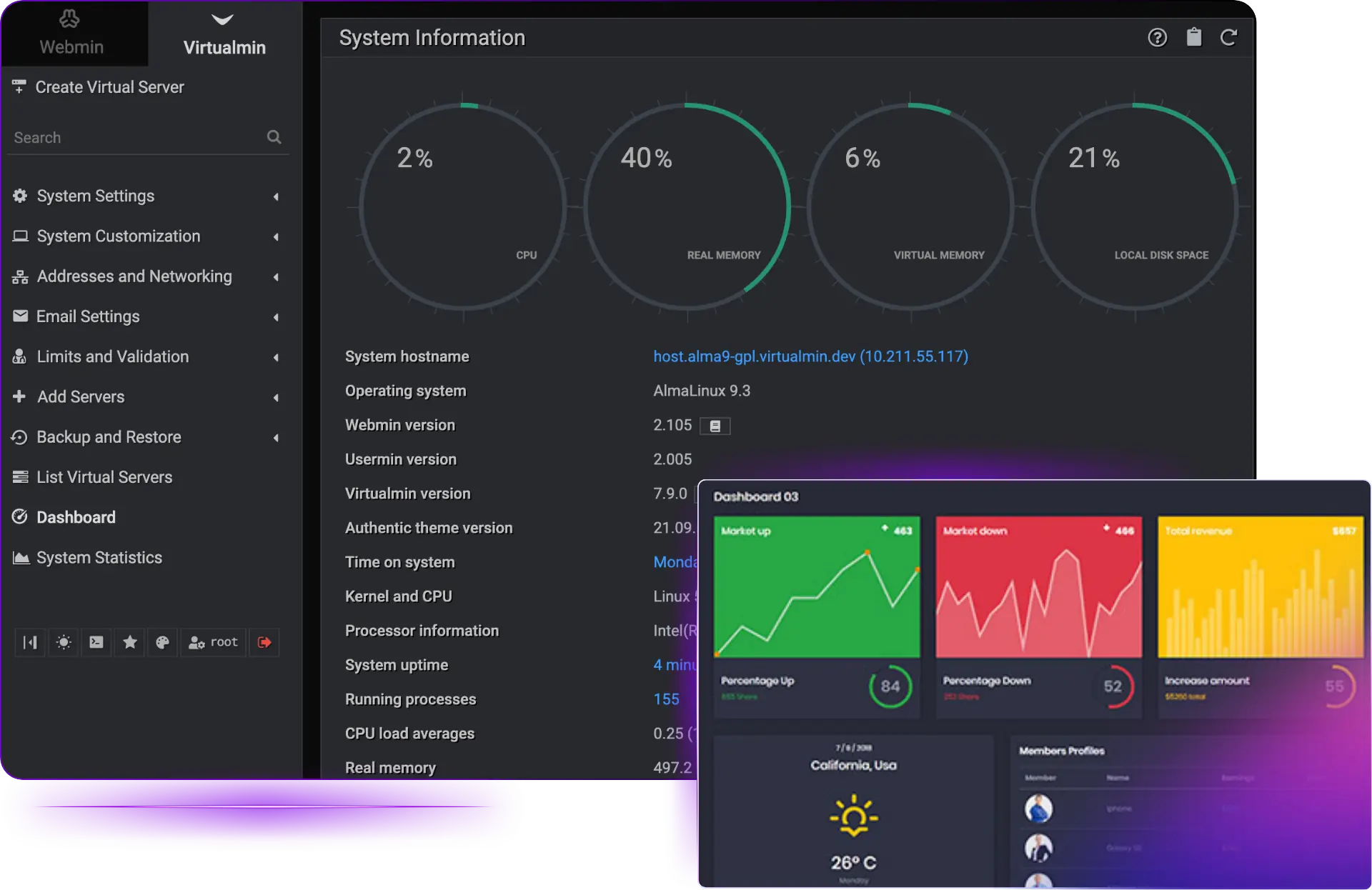Click the System Customization monitor icon
The image size is (1372, 890).
tap(20, 236)
